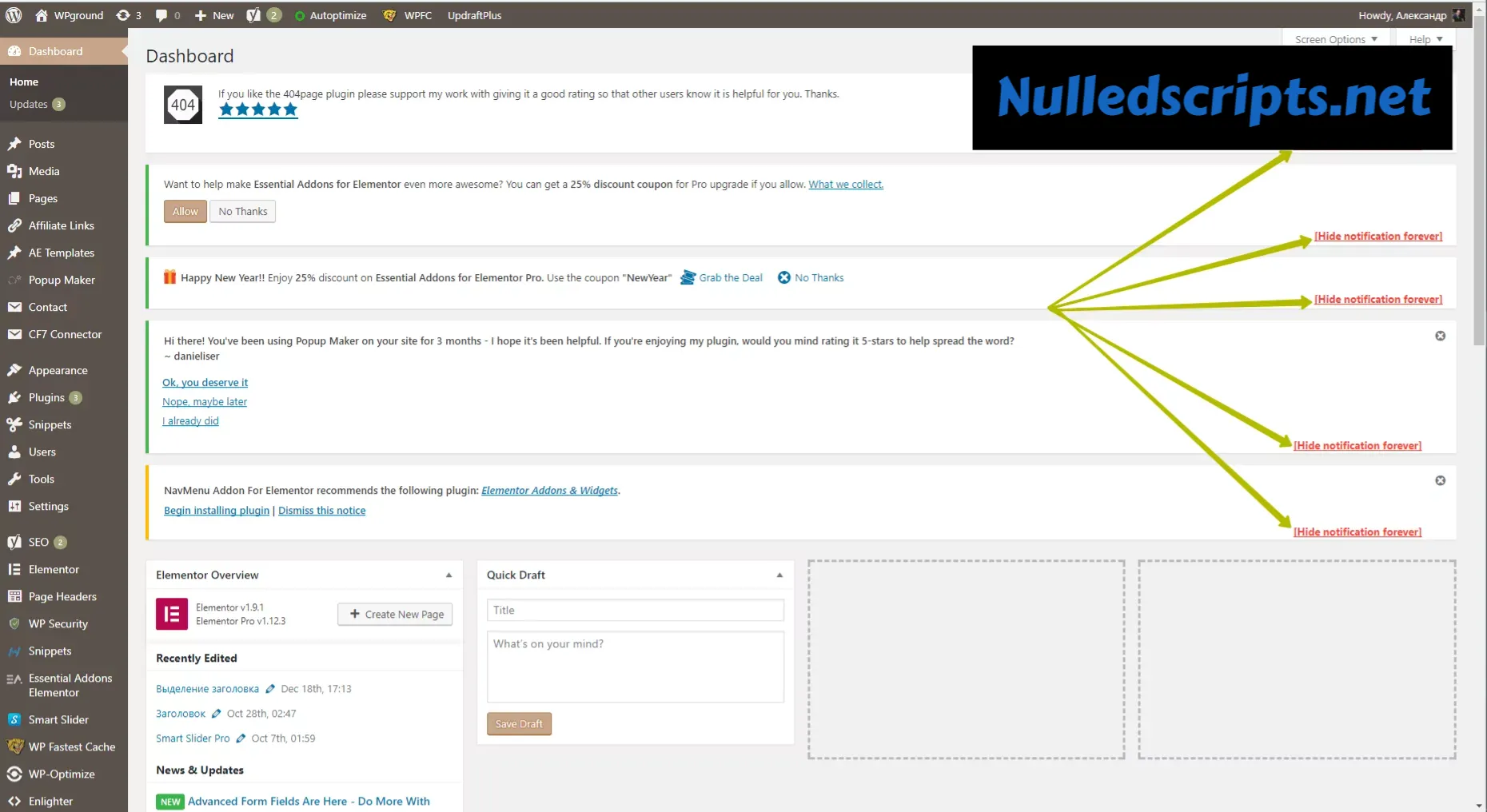Open the Autoptimize admin bar menu
1487x812 pixels.
pos(330,15)
